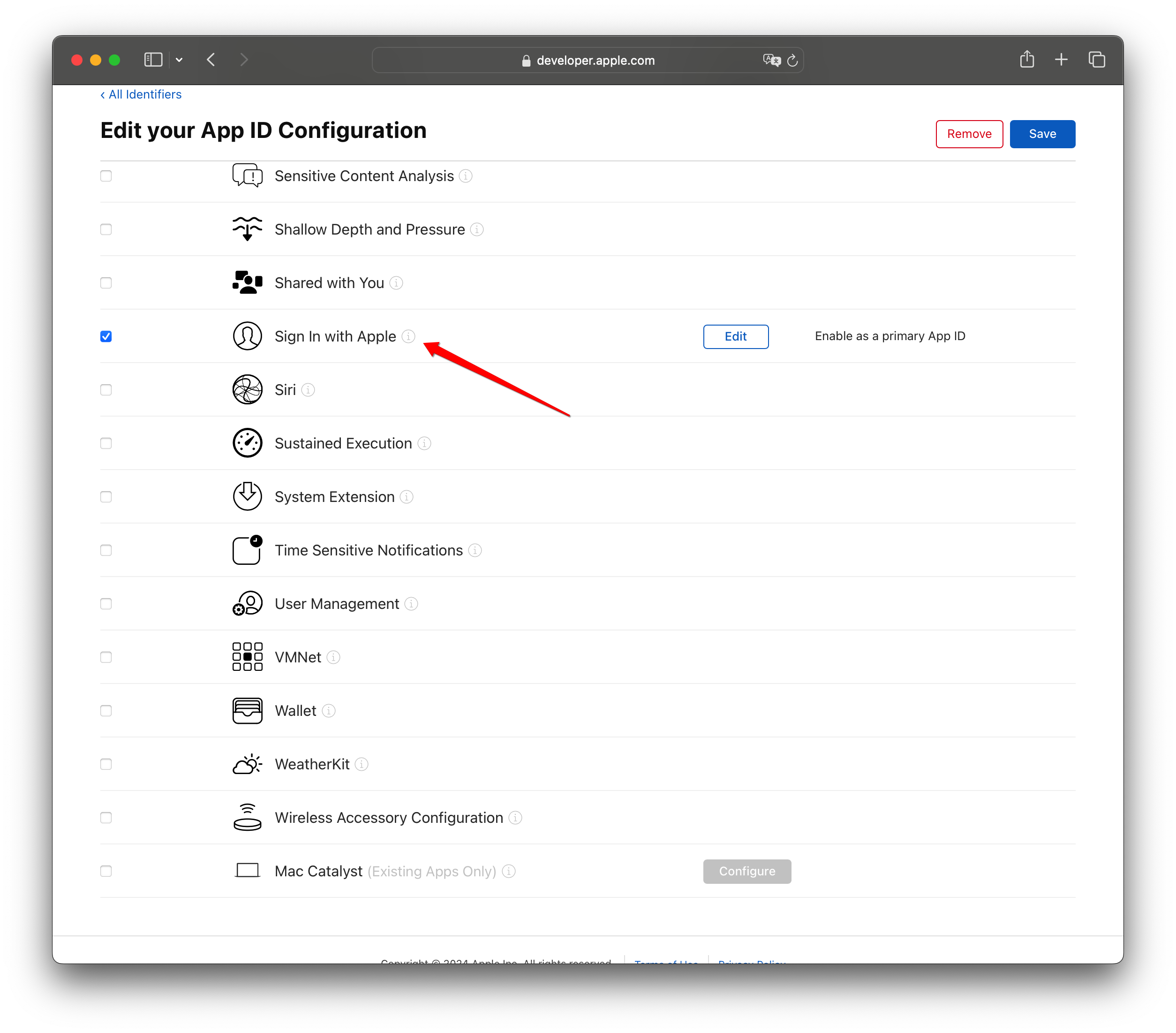The height and width of the screenshot is (1033, 1176).
Task: Enable Sensitive Content Analysis checkbox
Action: [x=106, y=176]
